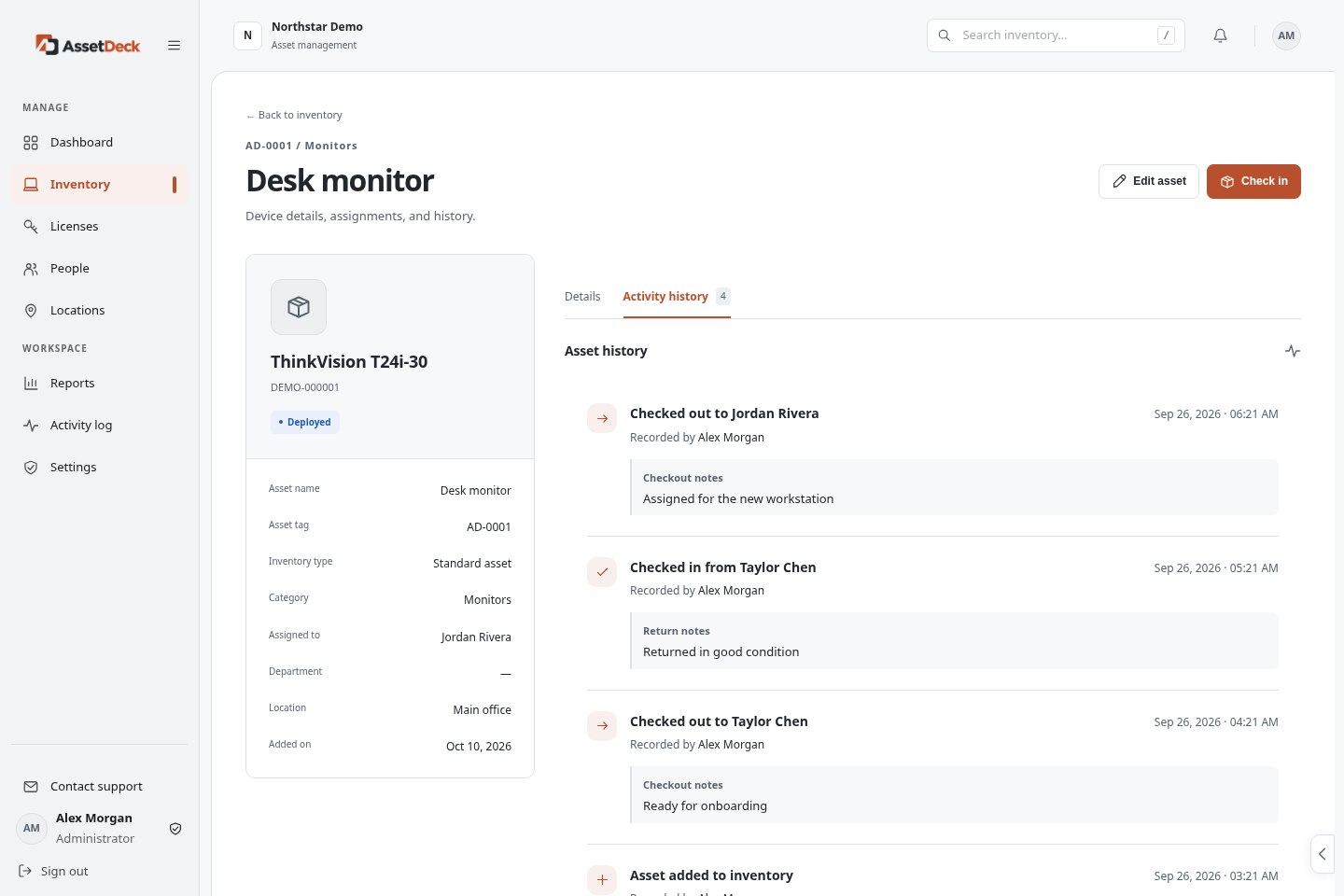Click the Northstar Demo workspace N badge
Screen dimensions: 1344x896
(x=247, y=35)
